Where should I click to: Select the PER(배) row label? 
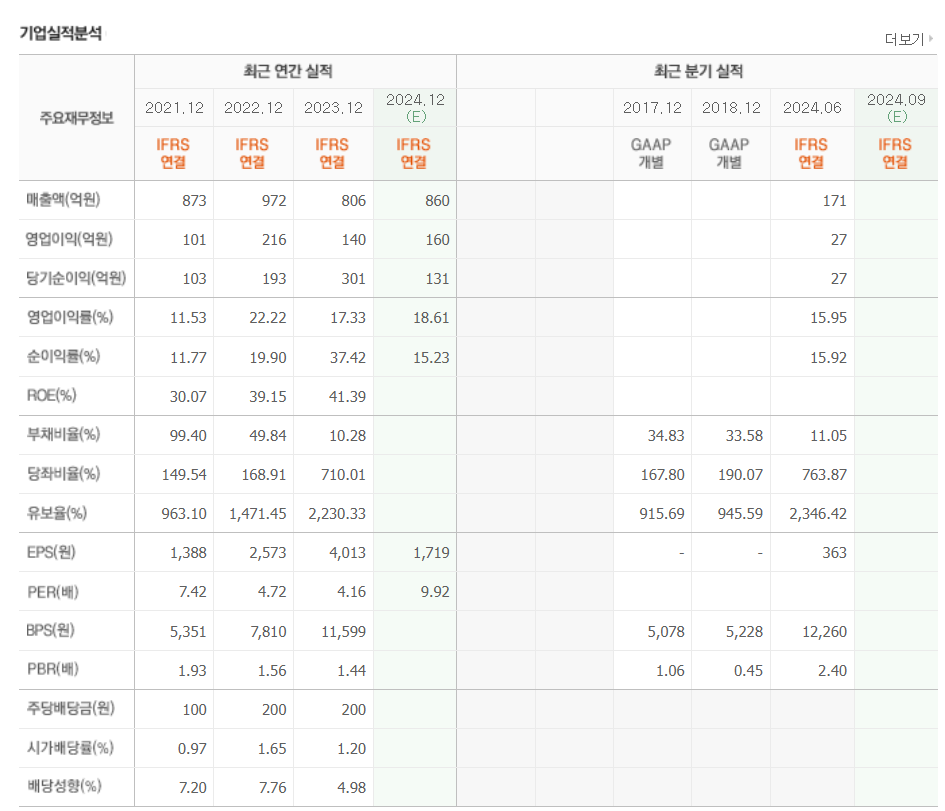pyautogui.click(x=53, y=592)
